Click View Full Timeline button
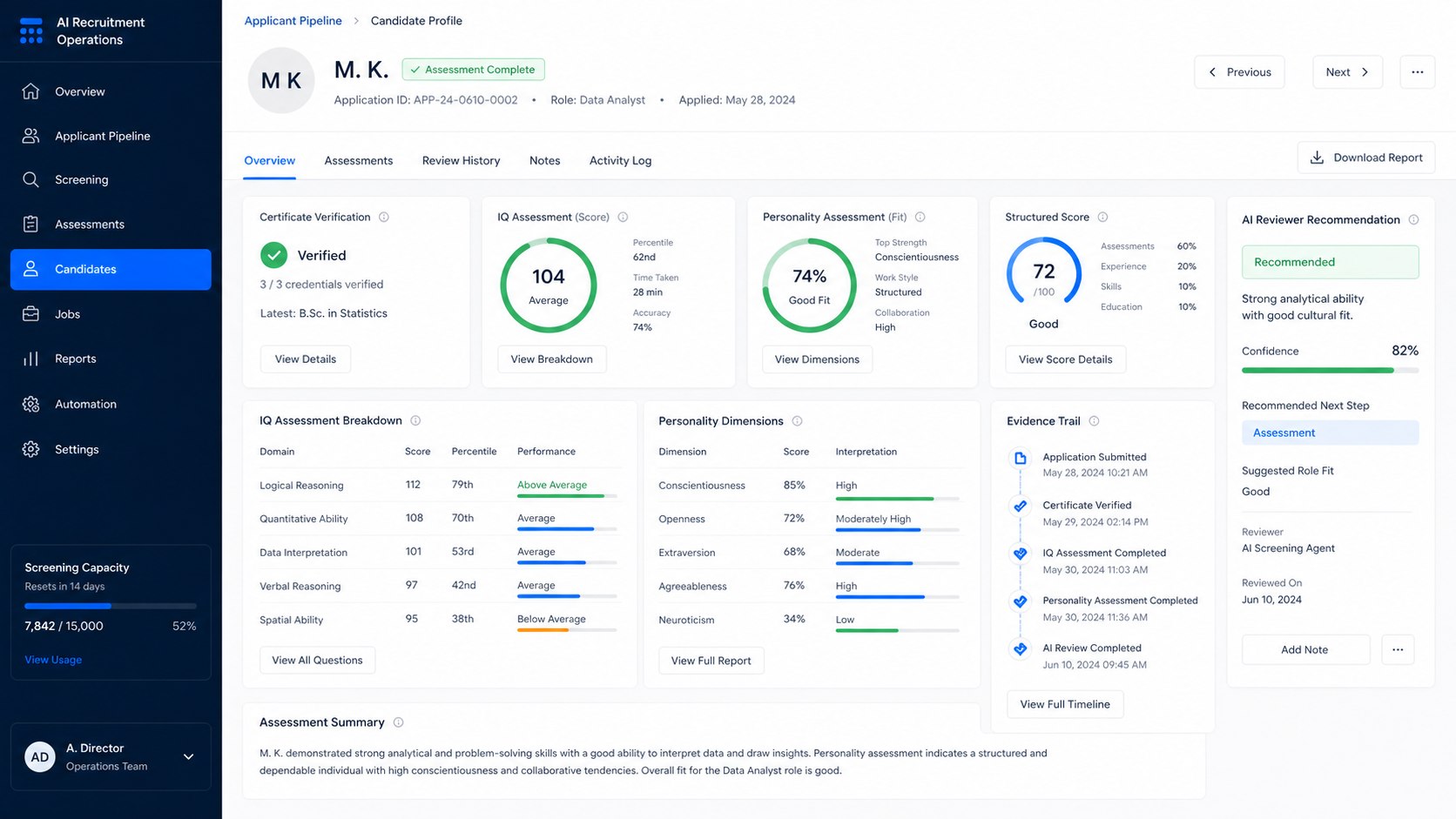This screenshot has height=819, width=1456. [1065, 704]
